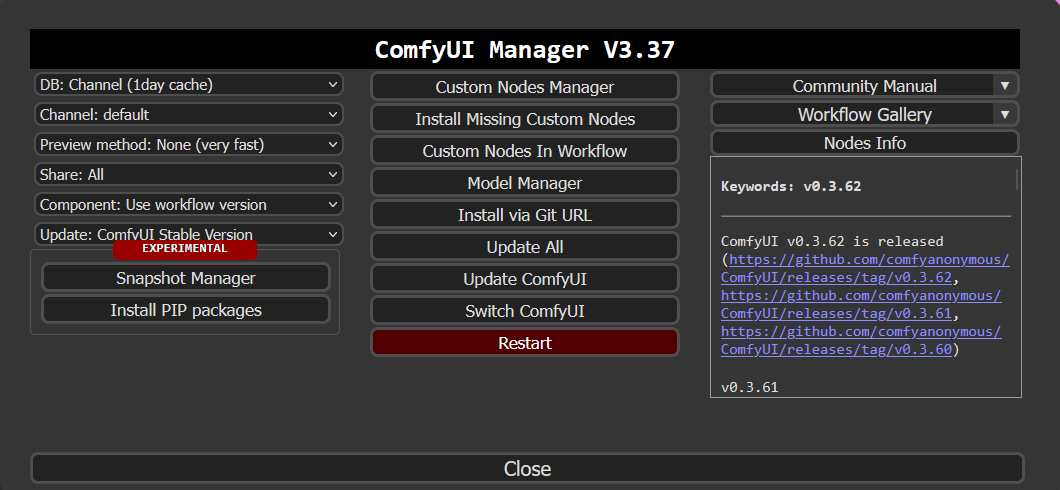Expand Workflow Gallery arrow menu

(1005, 114)
